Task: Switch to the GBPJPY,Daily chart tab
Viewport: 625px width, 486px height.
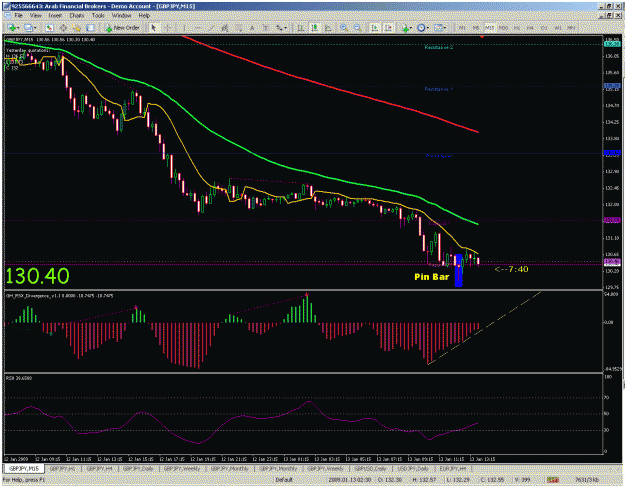Action: 138,469
